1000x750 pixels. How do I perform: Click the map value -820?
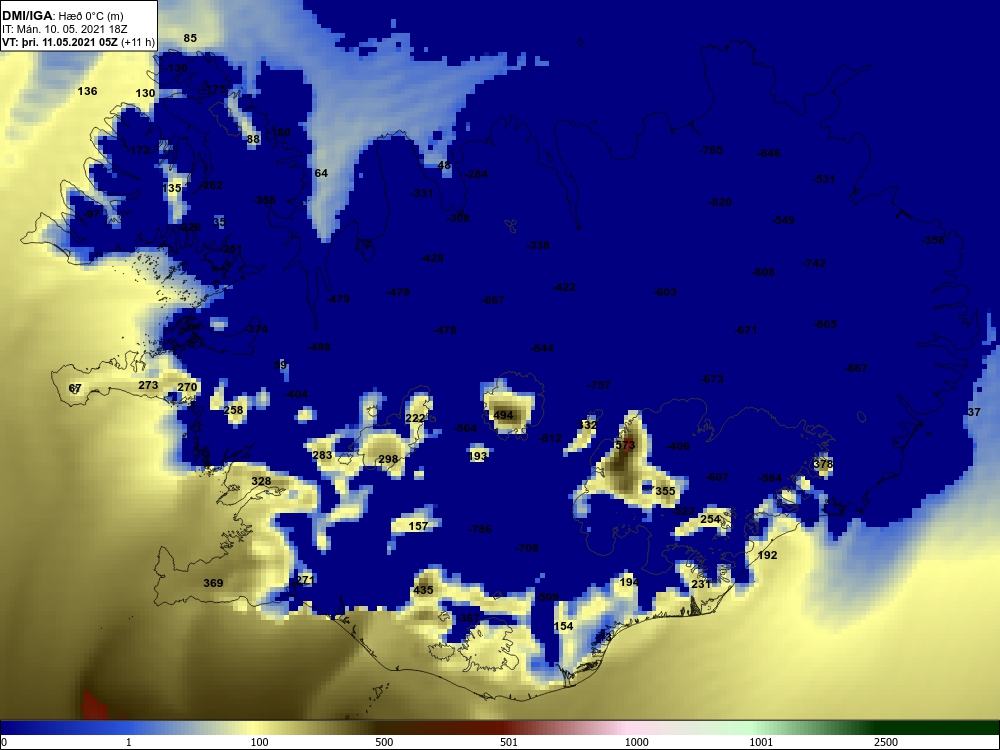pos(720,202)
